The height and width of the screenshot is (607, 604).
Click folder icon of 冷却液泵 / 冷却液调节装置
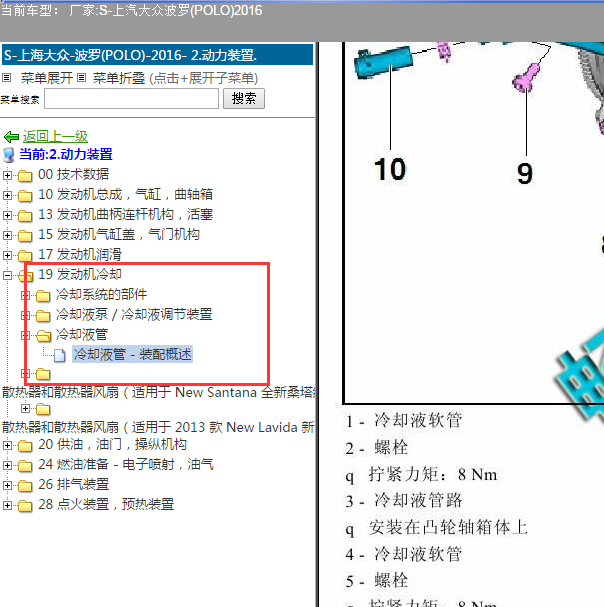click(43, 316)
